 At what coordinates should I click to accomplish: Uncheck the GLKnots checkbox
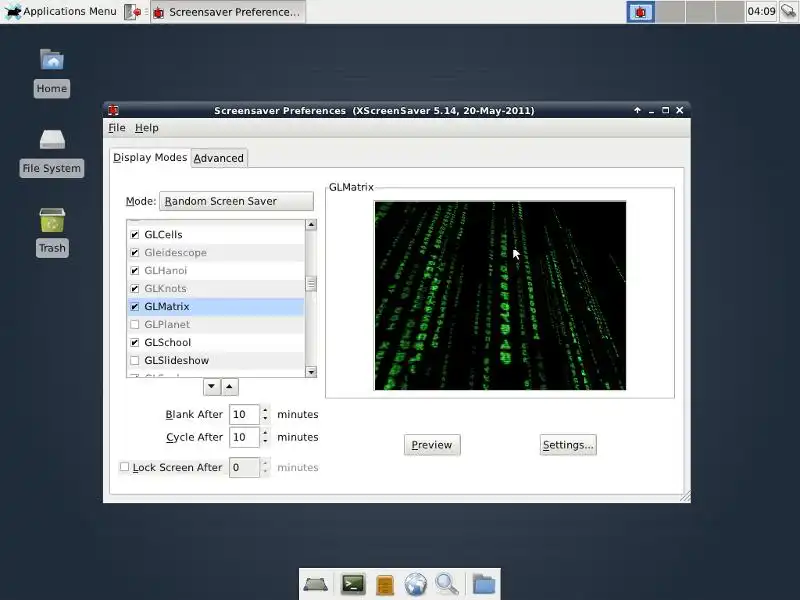[x=135, y=288]
